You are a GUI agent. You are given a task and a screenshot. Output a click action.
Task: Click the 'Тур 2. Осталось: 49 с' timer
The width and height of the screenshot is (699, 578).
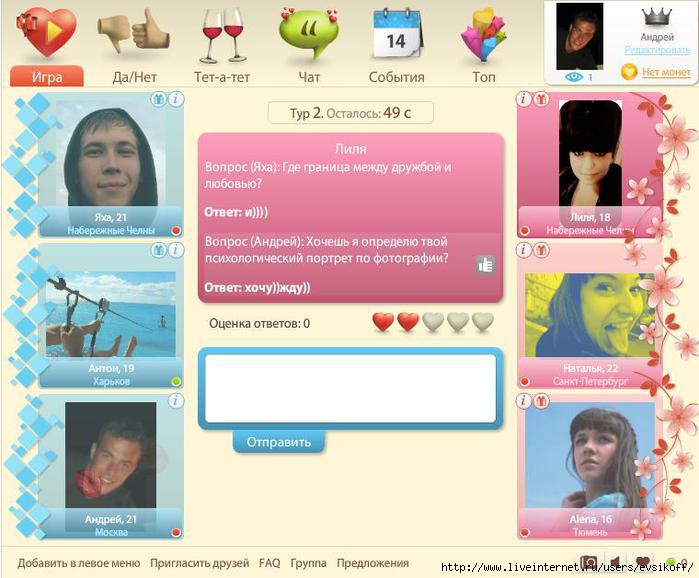pyautogui.click(x=350, y=113)
